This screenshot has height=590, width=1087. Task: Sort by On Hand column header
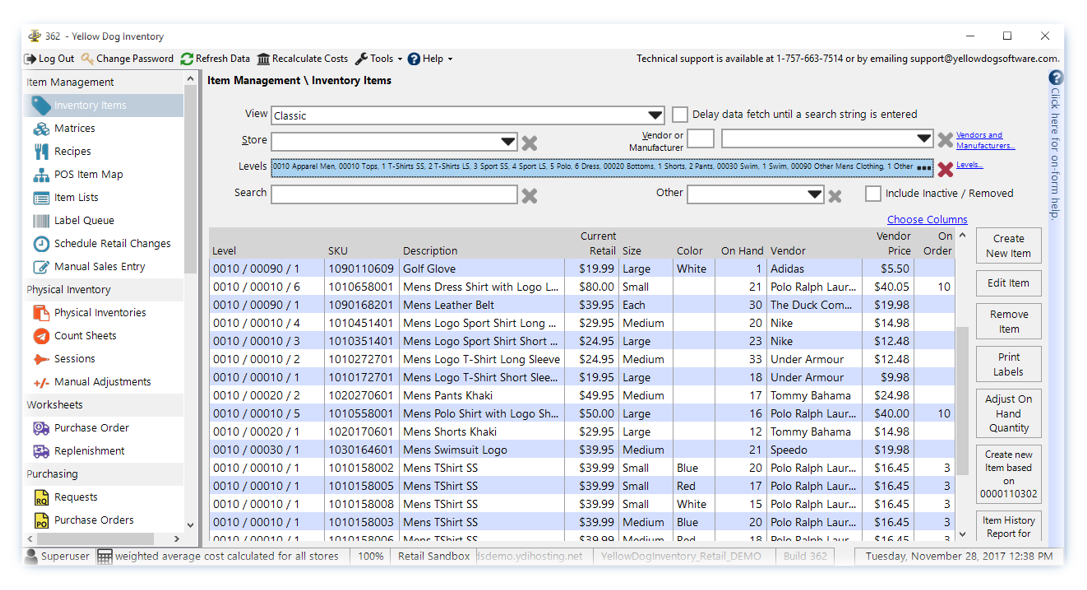coord(742,251)
